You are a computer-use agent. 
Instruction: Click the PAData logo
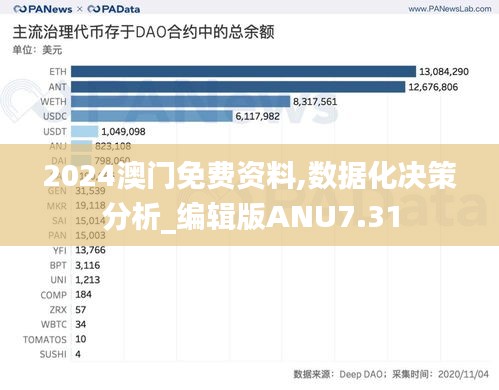pyautogui.click(x=113, y=9)
